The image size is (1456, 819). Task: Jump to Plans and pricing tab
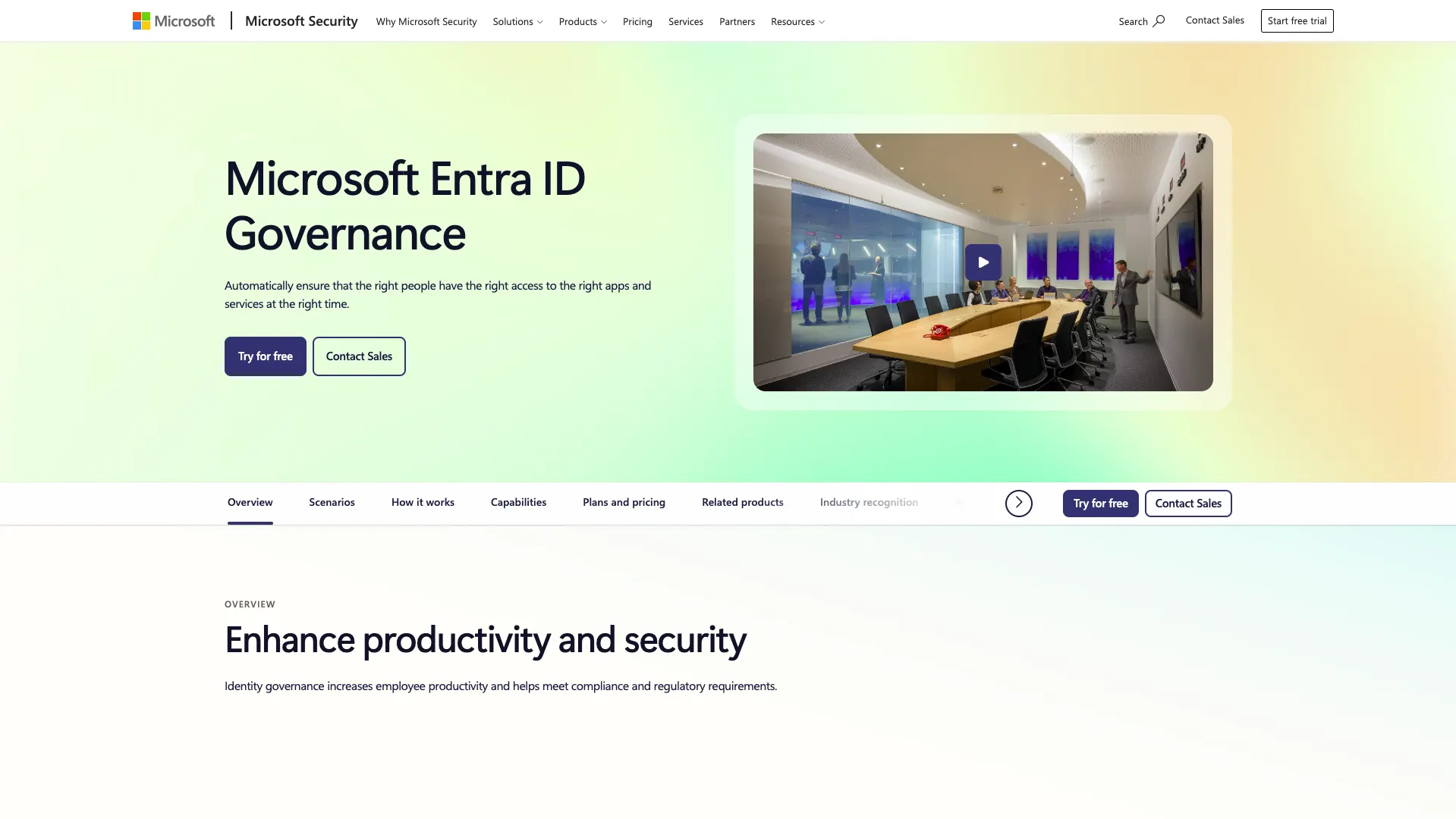point(624,502)
